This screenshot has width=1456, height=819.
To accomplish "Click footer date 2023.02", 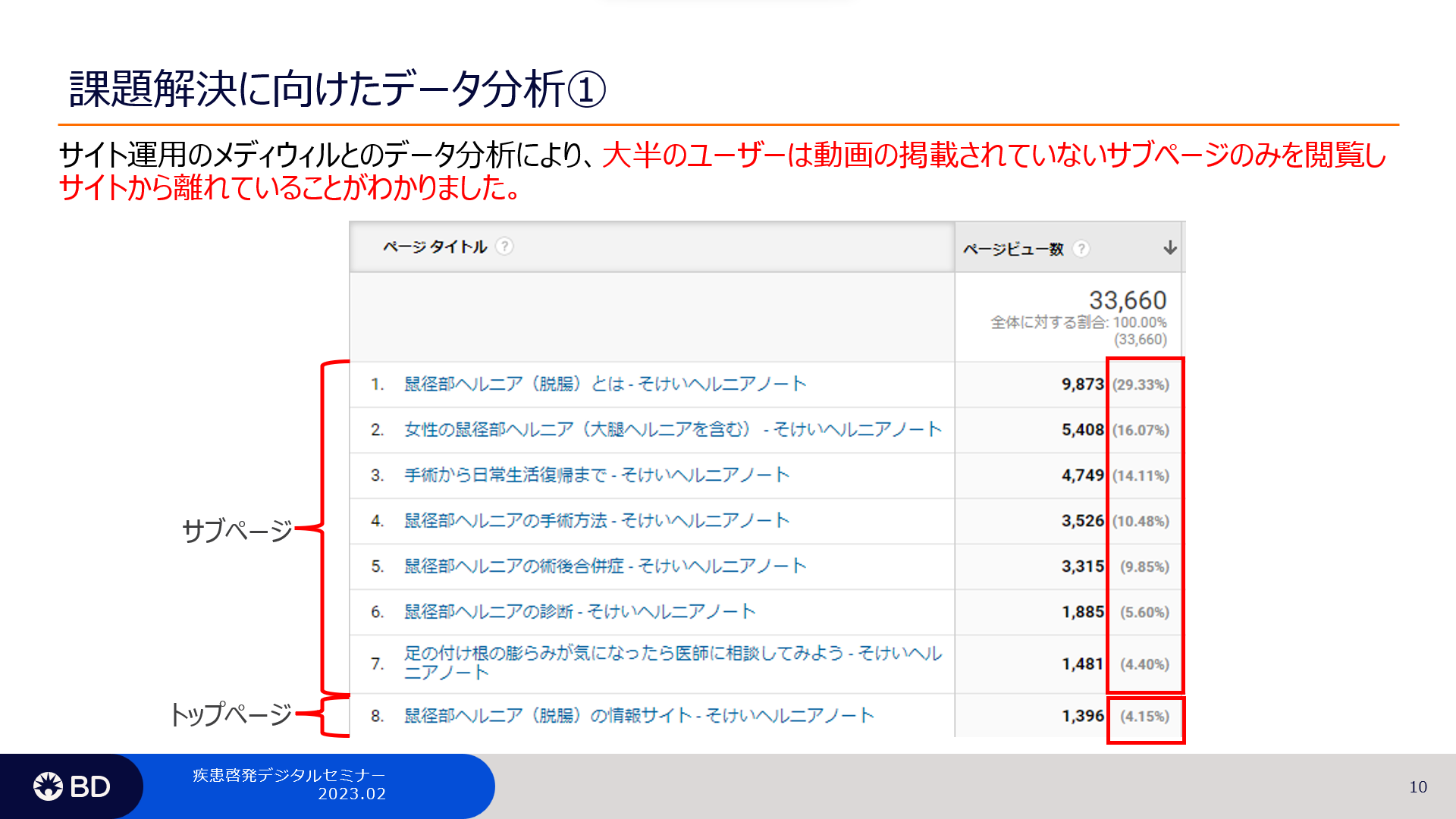I will click(x=352, y=794).
